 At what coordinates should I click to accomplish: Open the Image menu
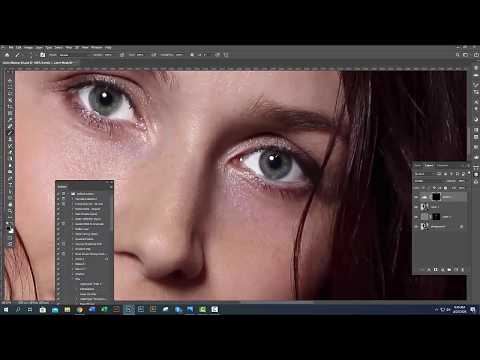coord(28,48)
